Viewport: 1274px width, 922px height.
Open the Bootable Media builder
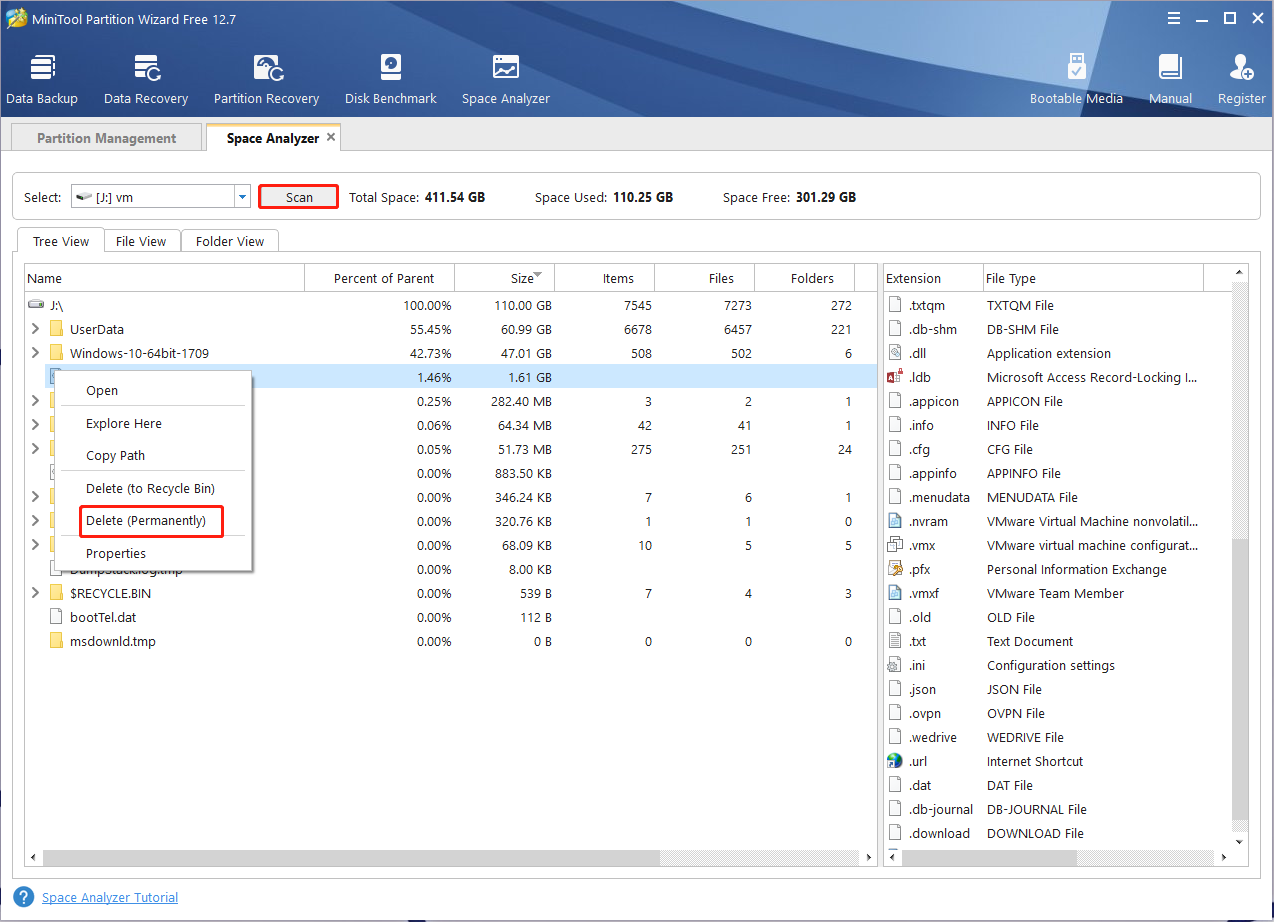point(1076,79)
